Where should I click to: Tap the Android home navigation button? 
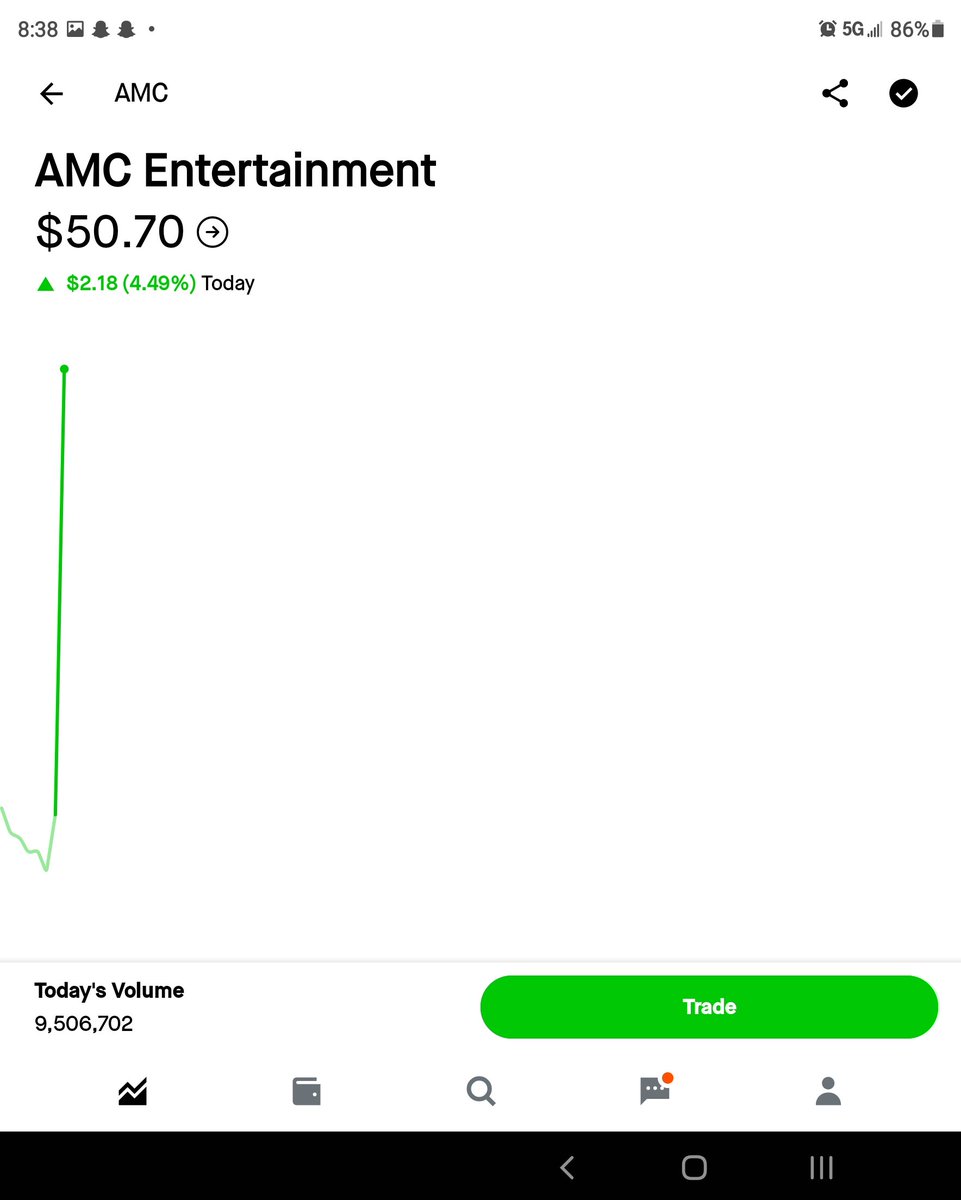coord(694,1167)
